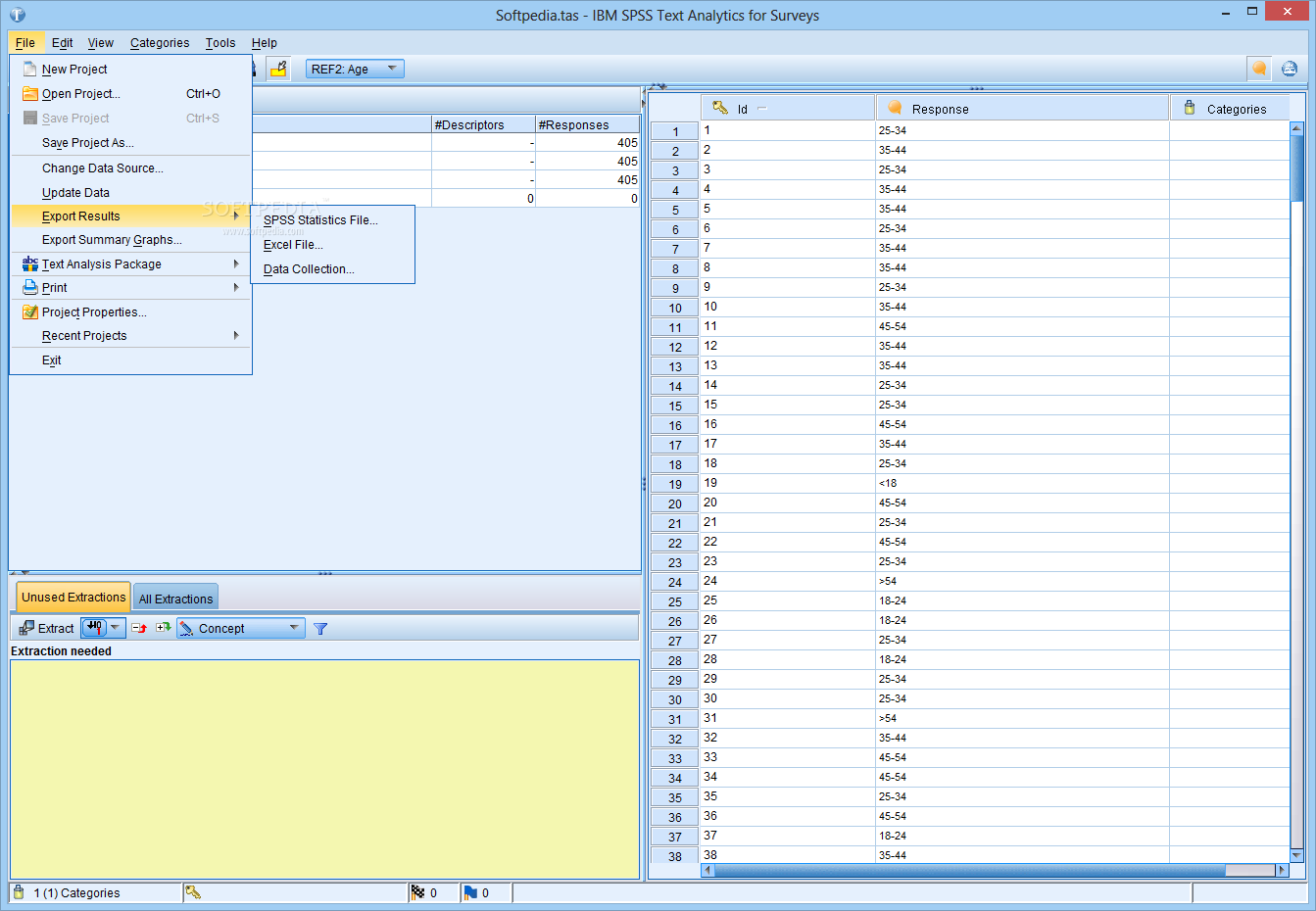Image resolution: width=1316 pixels, height=911 pixels.
Task: Choose Change Data Source... menu item
Action: click(130, 168)
